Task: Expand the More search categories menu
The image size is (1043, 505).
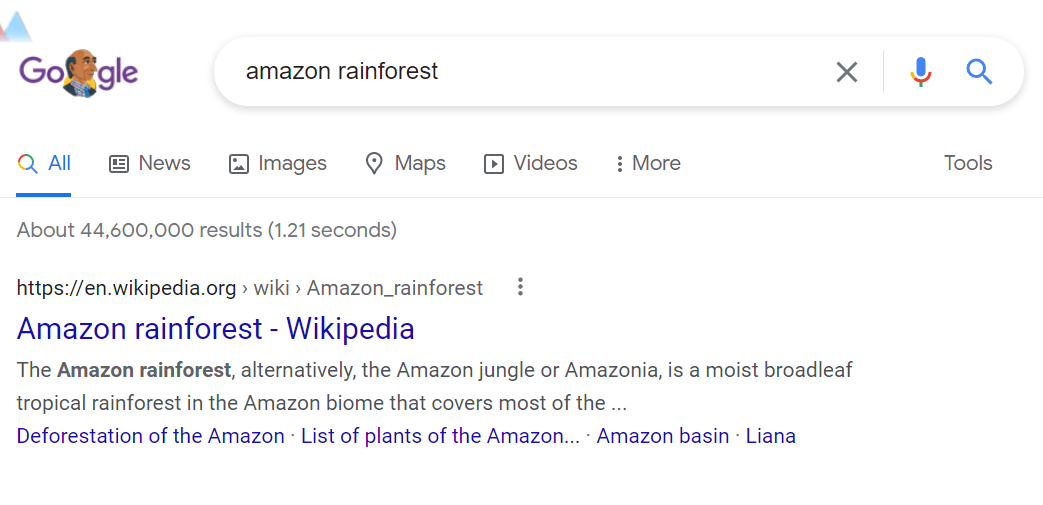Action: click(x=648, y=164)
